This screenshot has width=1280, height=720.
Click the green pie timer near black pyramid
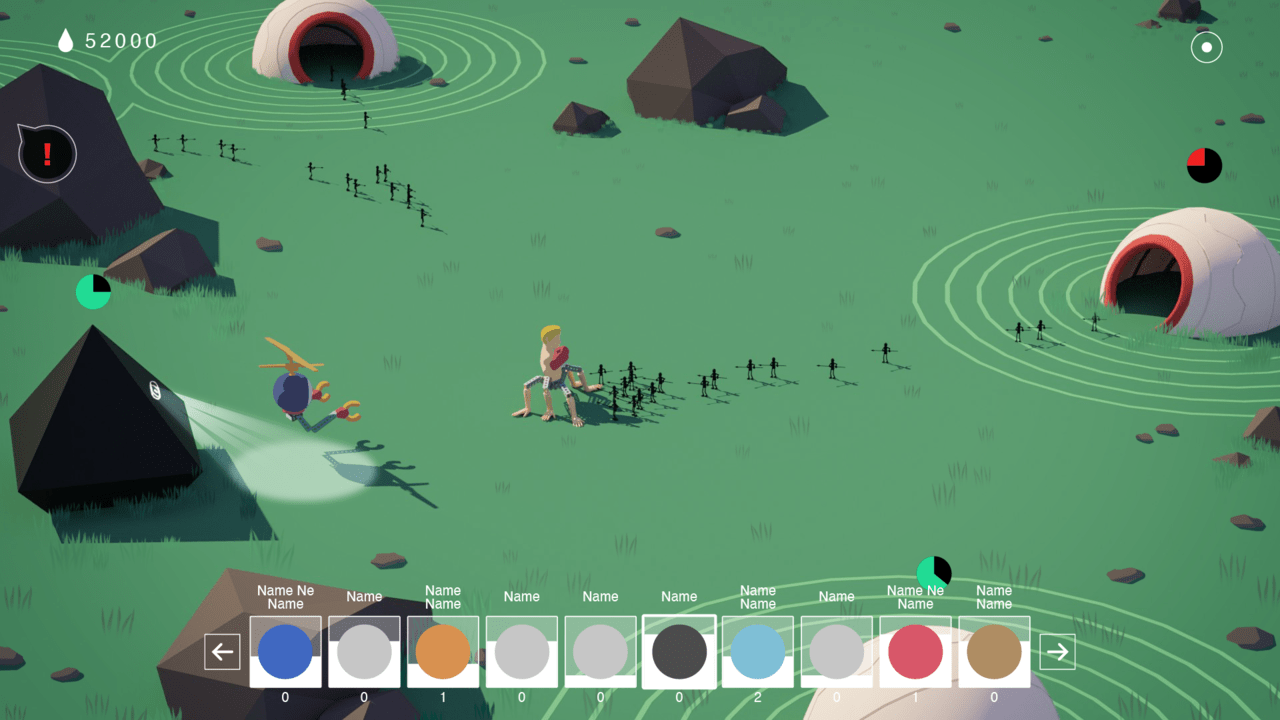tap(93, 291)
